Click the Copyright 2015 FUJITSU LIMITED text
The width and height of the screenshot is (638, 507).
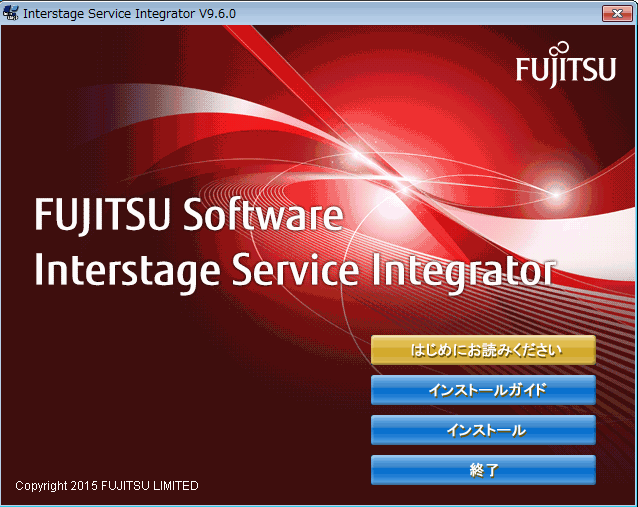pyautogui.click(x=107, y=485)
